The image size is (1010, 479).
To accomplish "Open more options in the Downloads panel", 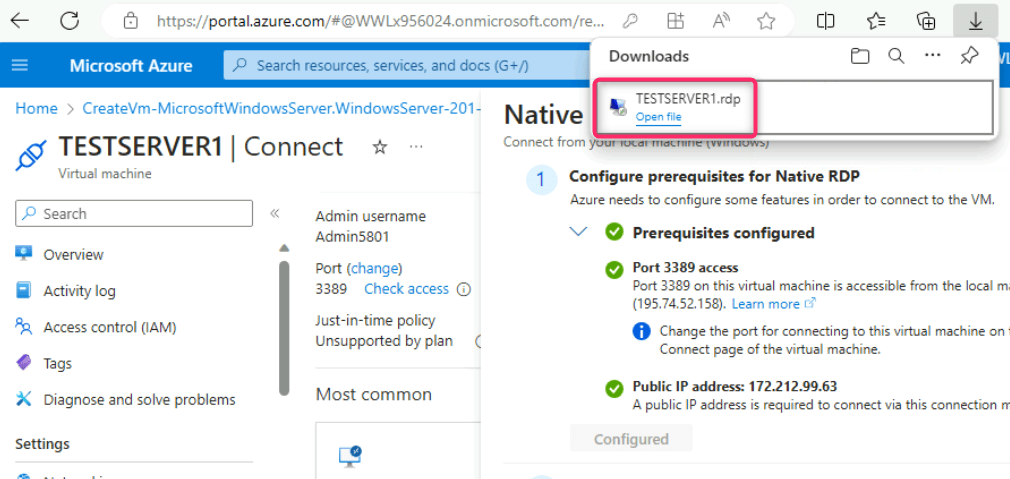I will pyautogui.click(x=932, y=56).
